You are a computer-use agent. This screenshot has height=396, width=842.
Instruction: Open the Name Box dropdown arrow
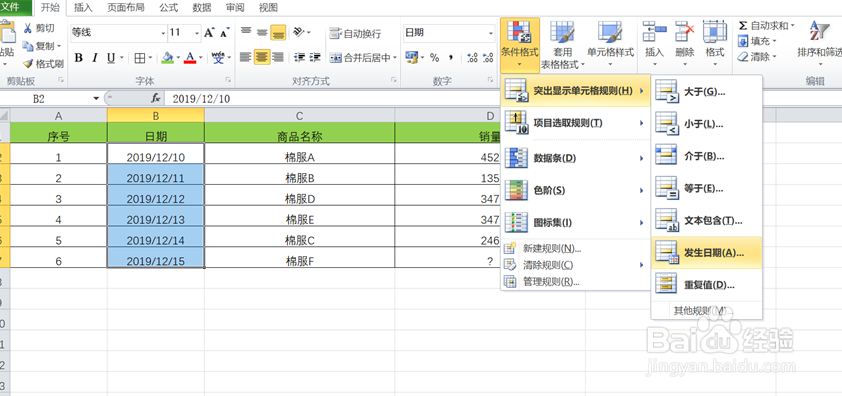(97, 99)
